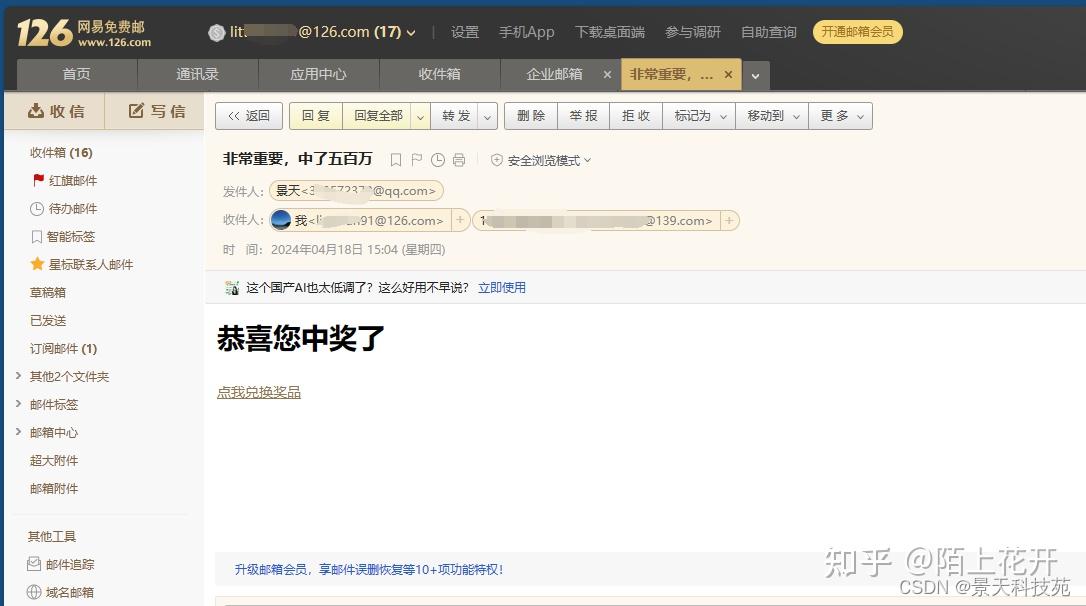Click the 点我兑换奖品 prize link
The width and height of the screenshot is (1086, 606).
click(x=258, y=392)
